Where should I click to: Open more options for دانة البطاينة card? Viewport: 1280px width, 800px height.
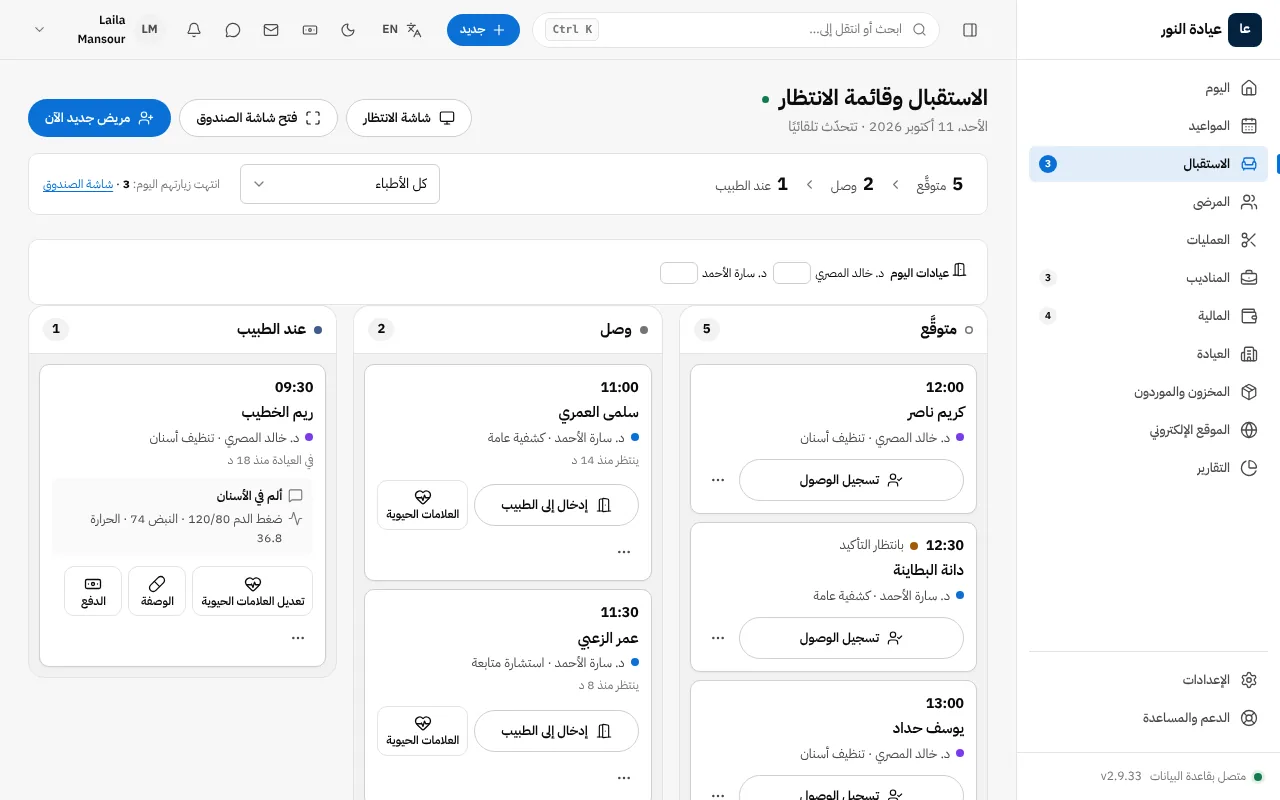pyautogui.click(x=718, y=638)
